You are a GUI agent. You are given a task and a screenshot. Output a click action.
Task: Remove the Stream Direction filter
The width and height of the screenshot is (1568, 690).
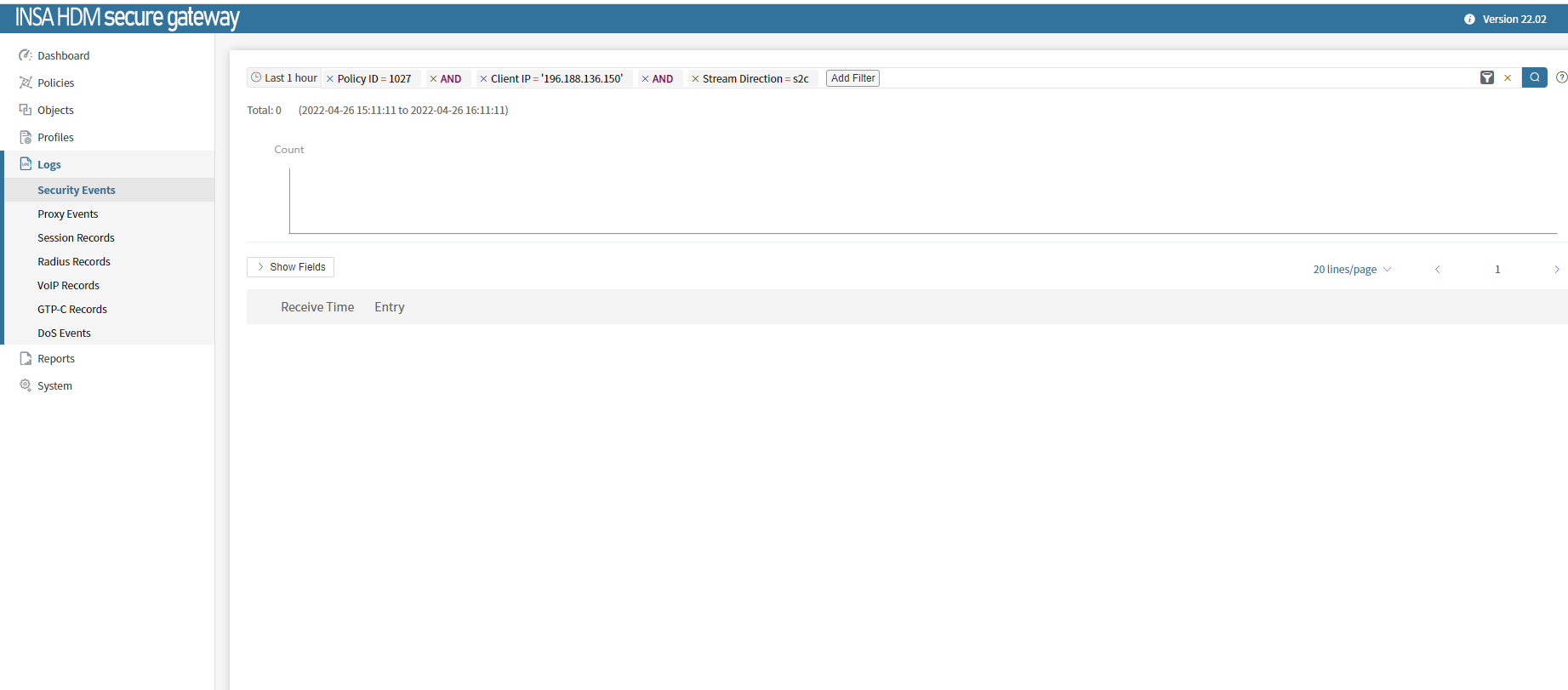coord(695,79)
